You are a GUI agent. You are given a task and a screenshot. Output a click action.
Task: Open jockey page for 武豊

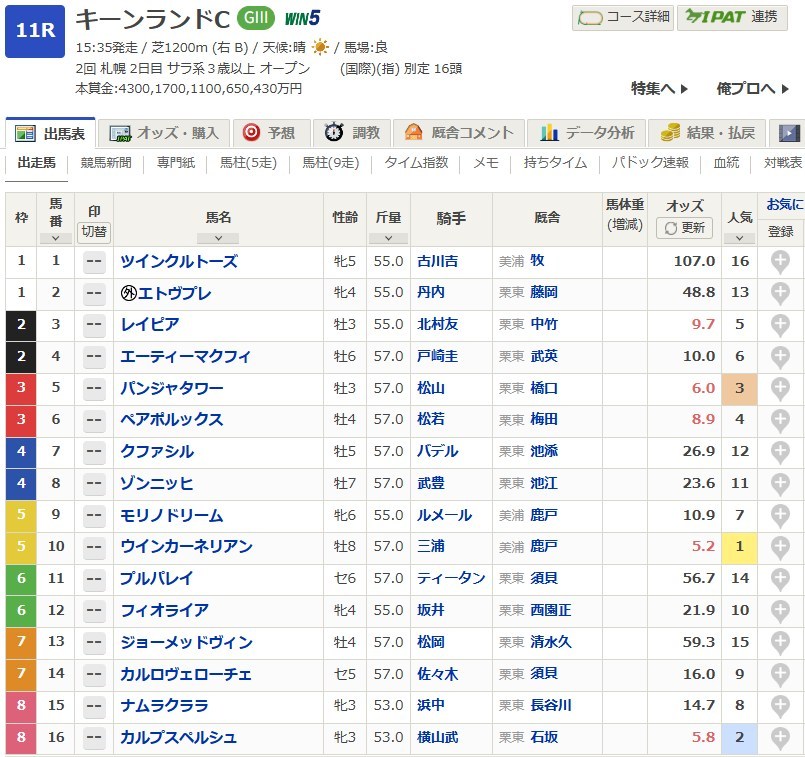(431, 483)
